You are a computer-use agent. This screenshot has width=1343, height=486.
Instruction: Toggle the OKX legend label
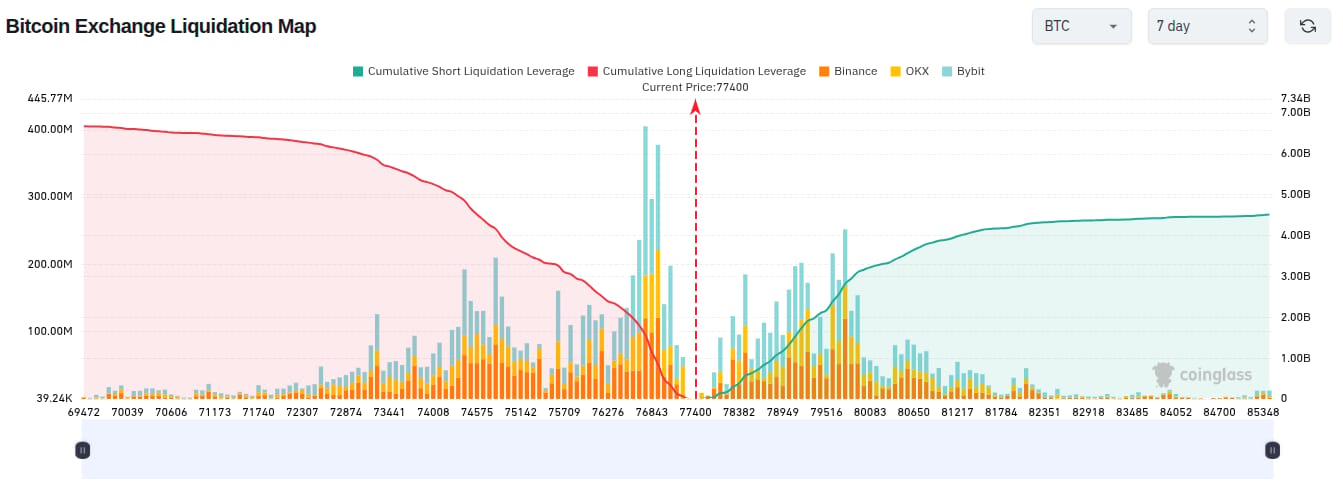[x=917, y=72]
